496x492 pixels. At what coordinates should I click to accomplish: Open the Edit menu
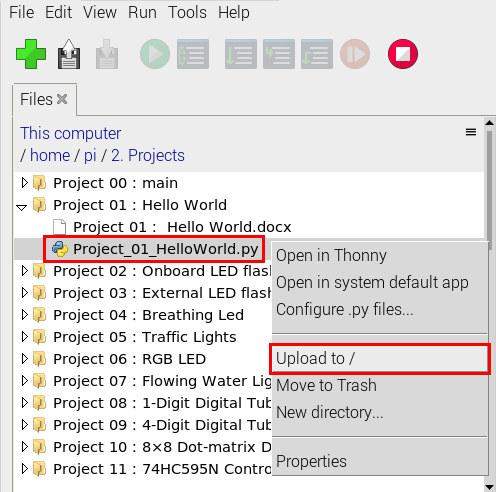[58, 13]
